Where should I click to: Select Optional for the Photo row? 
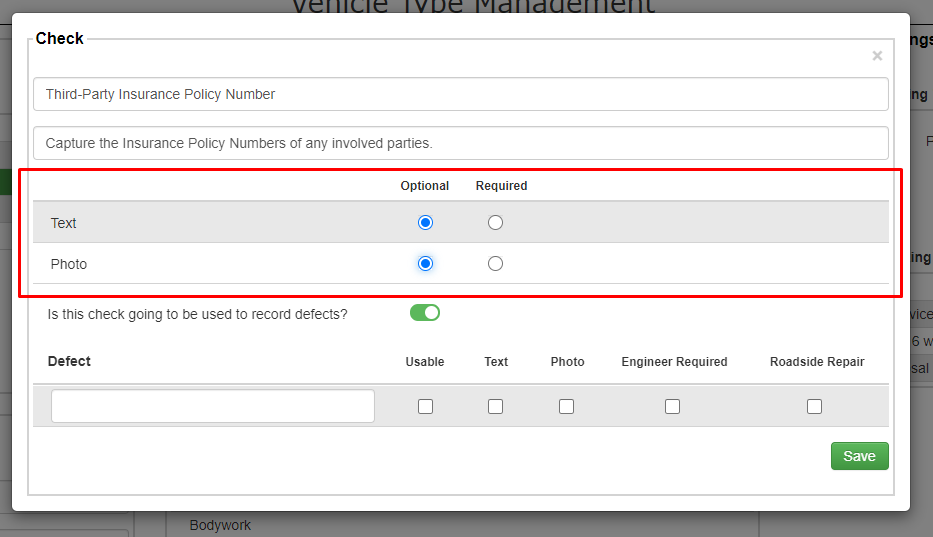[425, 264]
